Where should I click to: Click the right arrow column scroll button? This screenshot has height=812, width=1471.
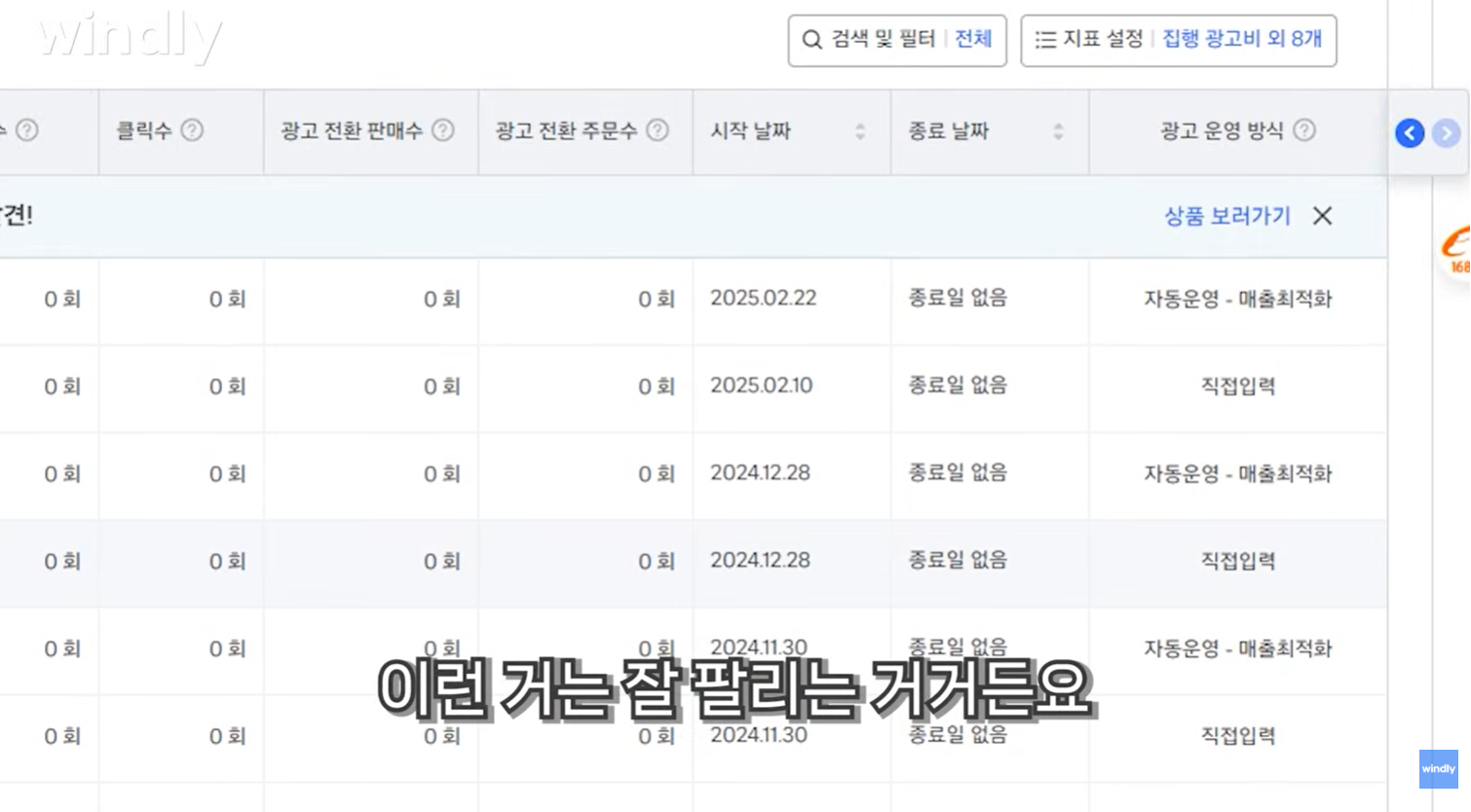1447,133
